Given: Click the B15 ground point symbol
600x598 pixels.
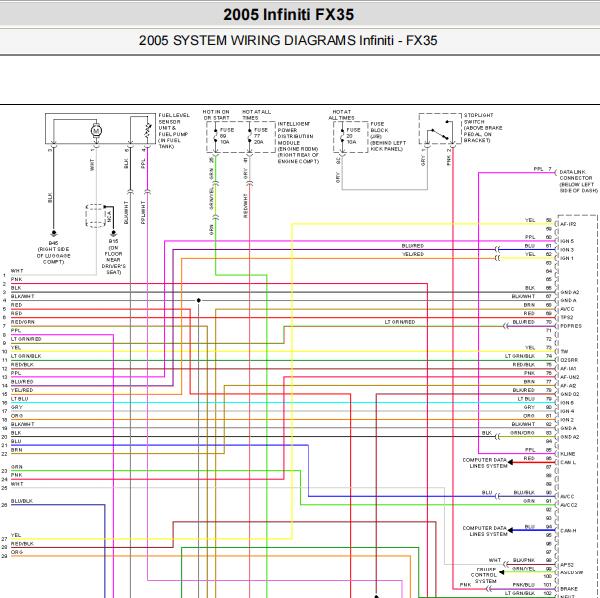Looking at the screenshot, I should tap(113, 233).
